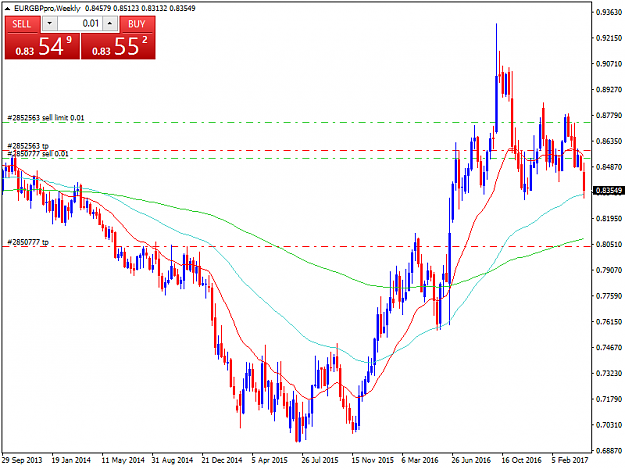Decrease lot volume with down arrow
This screenshot has height=469, width=625.
pyautogui.click(x=49, y=24)
